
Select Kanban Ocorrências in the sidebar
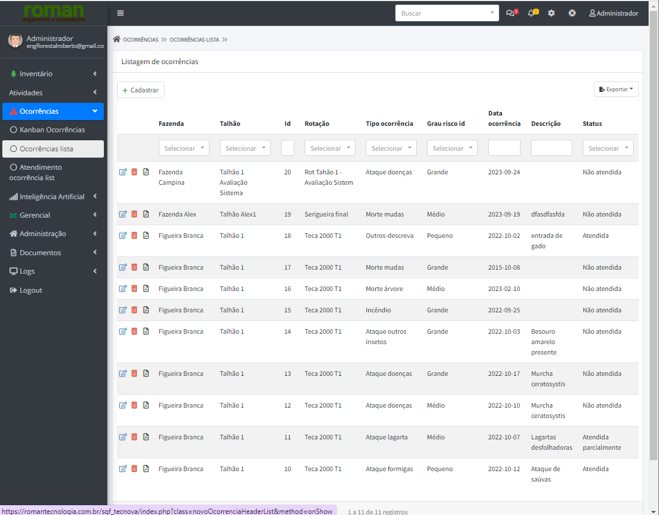pyautogui.click(x=52, y=130)
